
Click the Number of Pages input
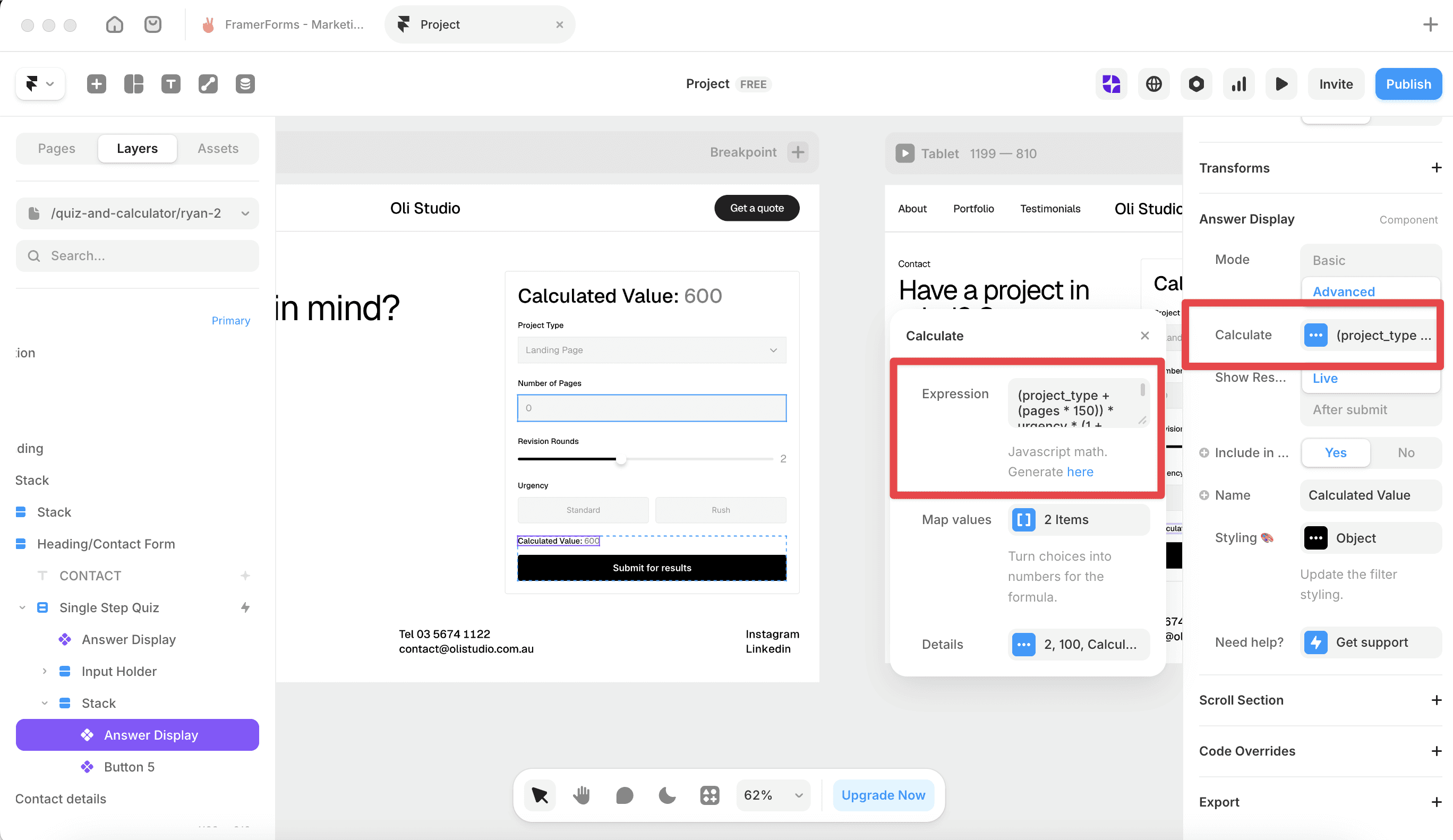652,408
